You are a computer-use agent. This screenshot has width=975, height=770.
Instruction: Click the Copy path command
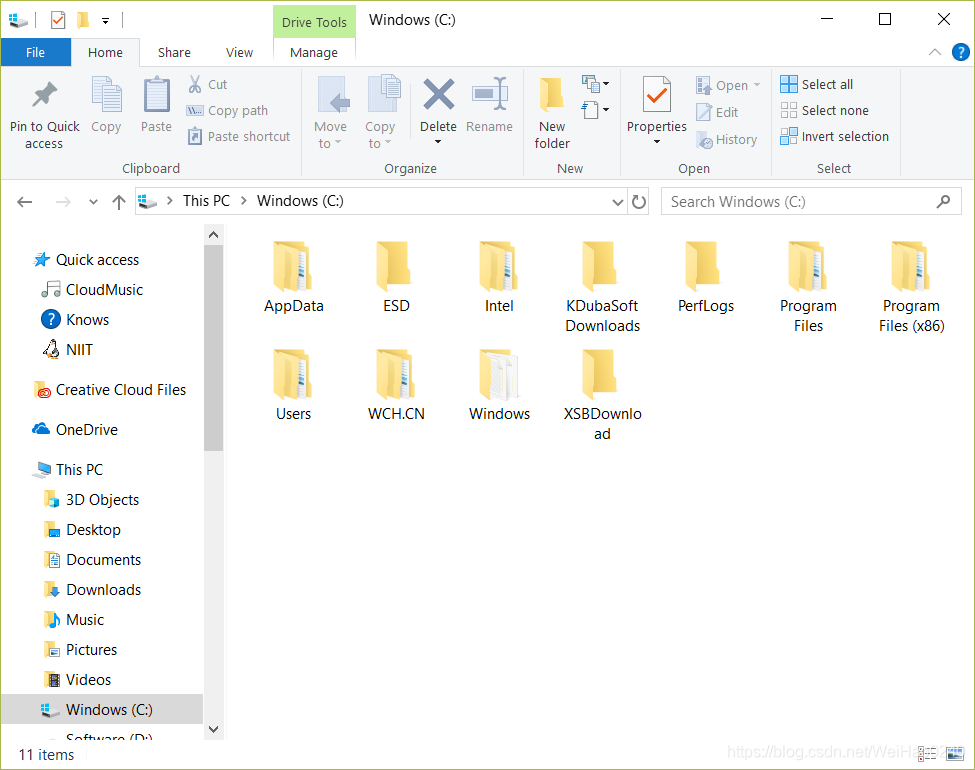click(x=228, y=111)
